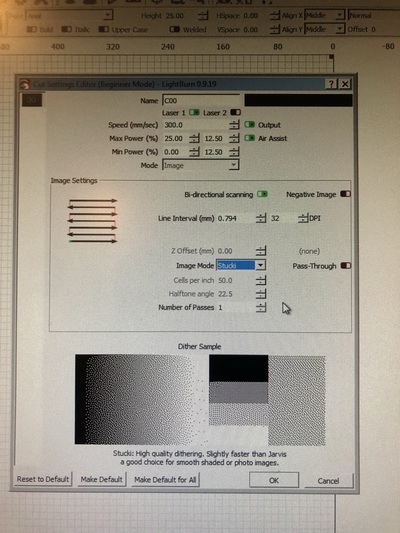Enable the Laser 2 switch
This screenshot has width=400, height=533.
coord(236,112)
